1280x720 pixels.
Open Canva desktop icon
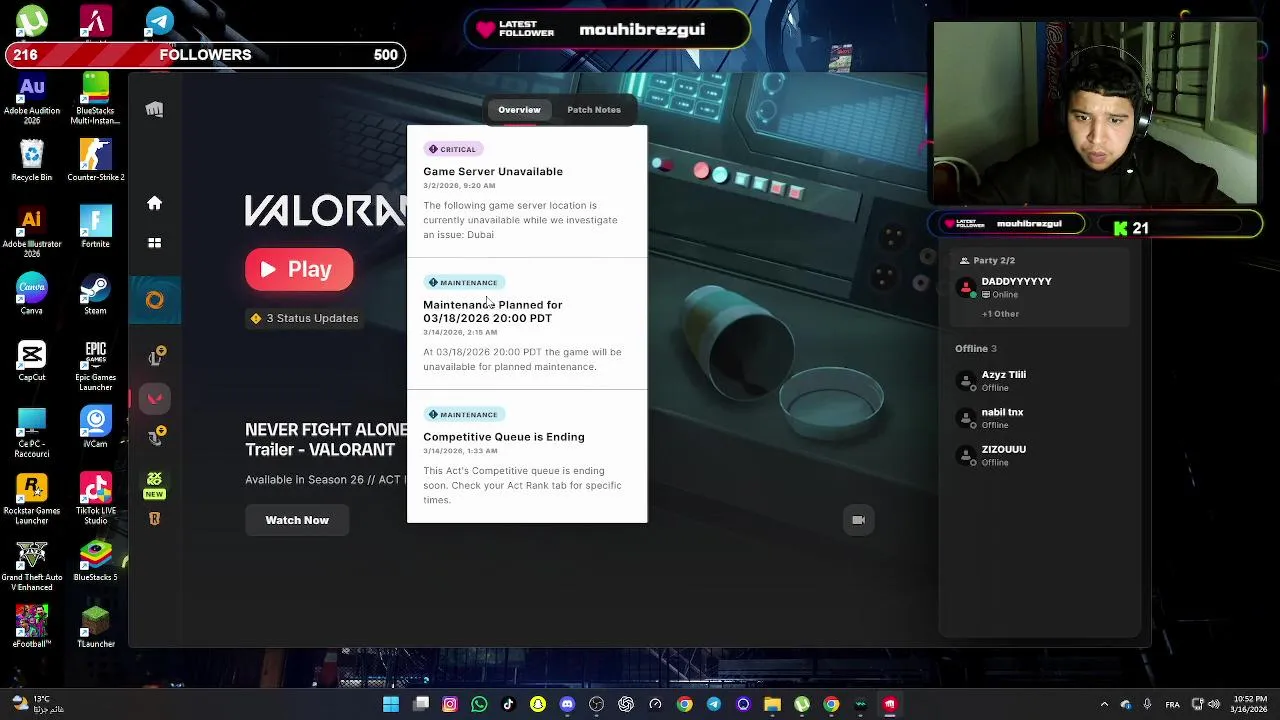pyautogui.click(x=32, y=293)
